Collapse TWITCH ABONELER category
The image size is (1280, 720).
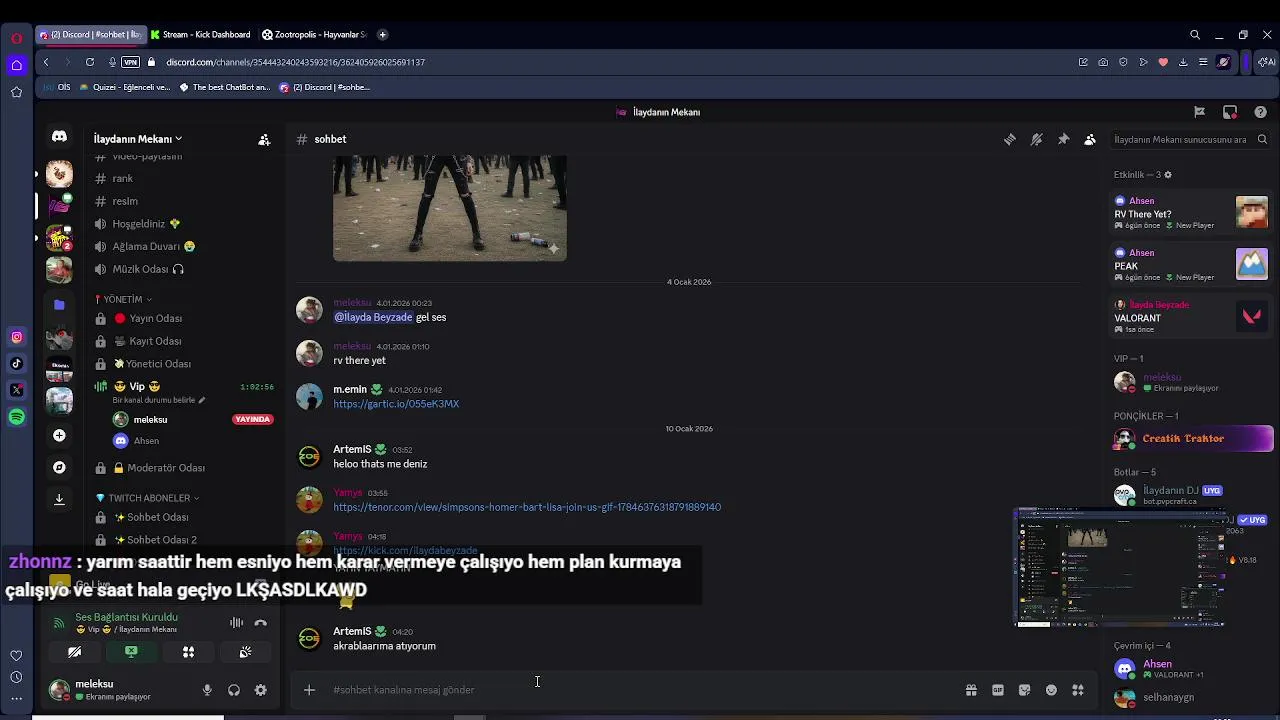149,498
